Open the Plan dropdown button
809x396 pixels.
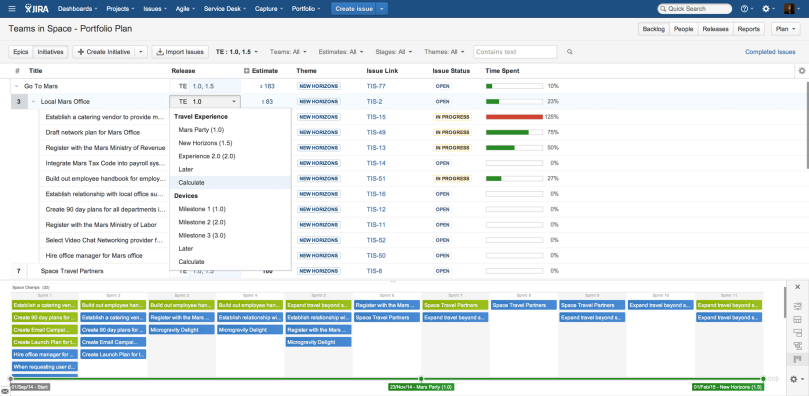pos(785,29)
